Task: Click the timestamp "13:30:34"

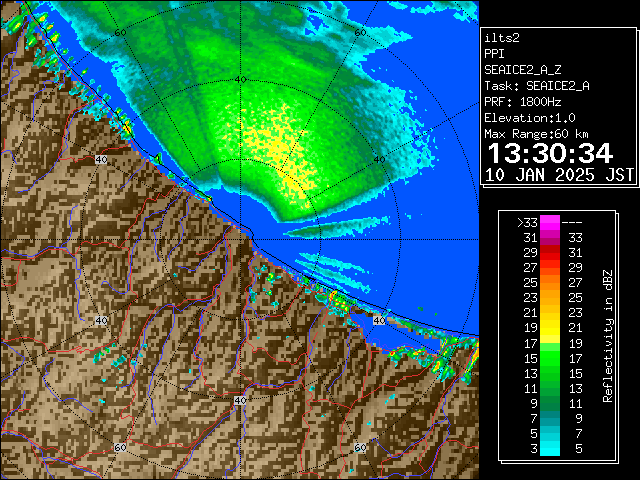Action: click(550, 154)
